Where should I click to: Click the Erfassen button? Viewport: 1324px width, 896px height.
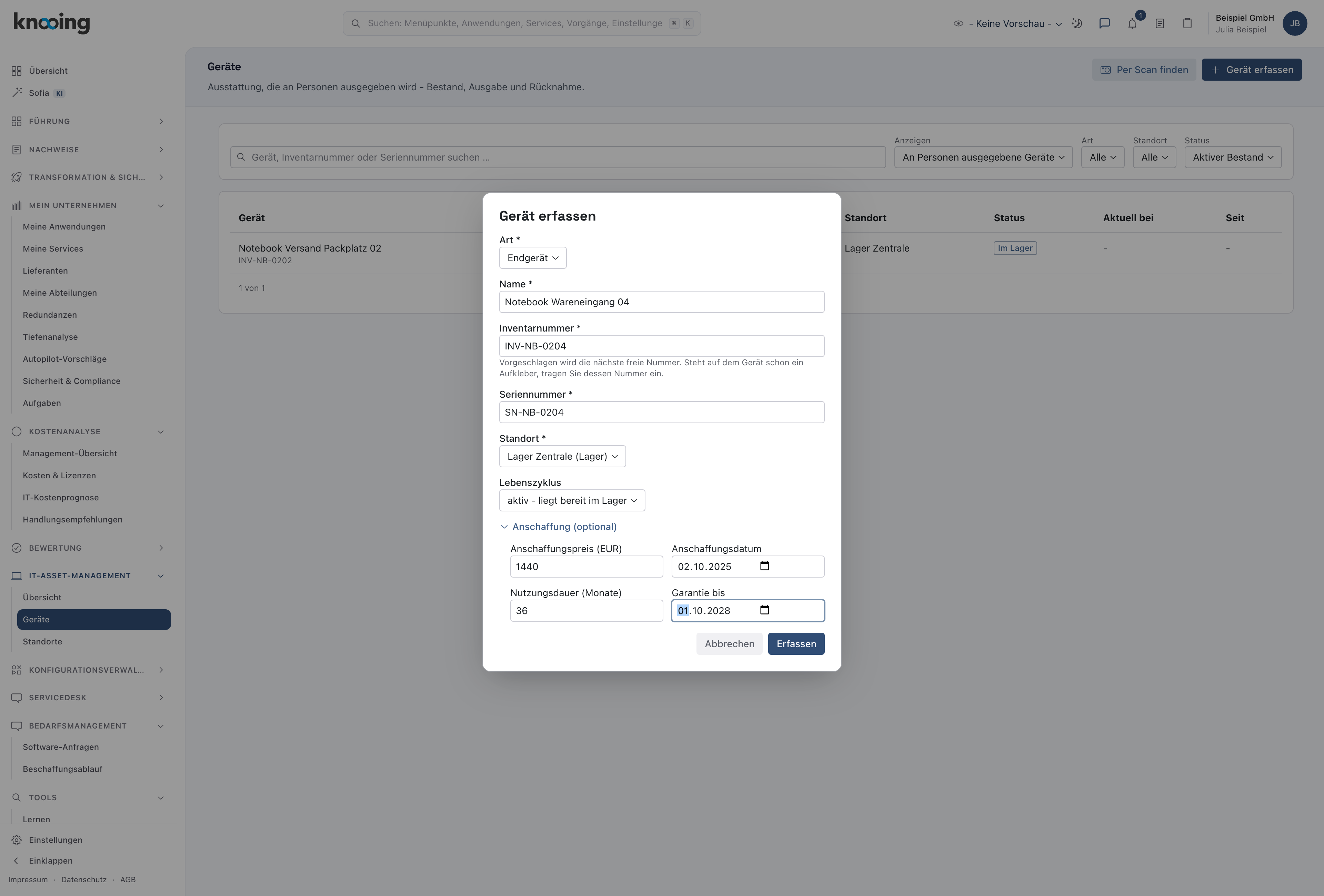coord(796,644)
